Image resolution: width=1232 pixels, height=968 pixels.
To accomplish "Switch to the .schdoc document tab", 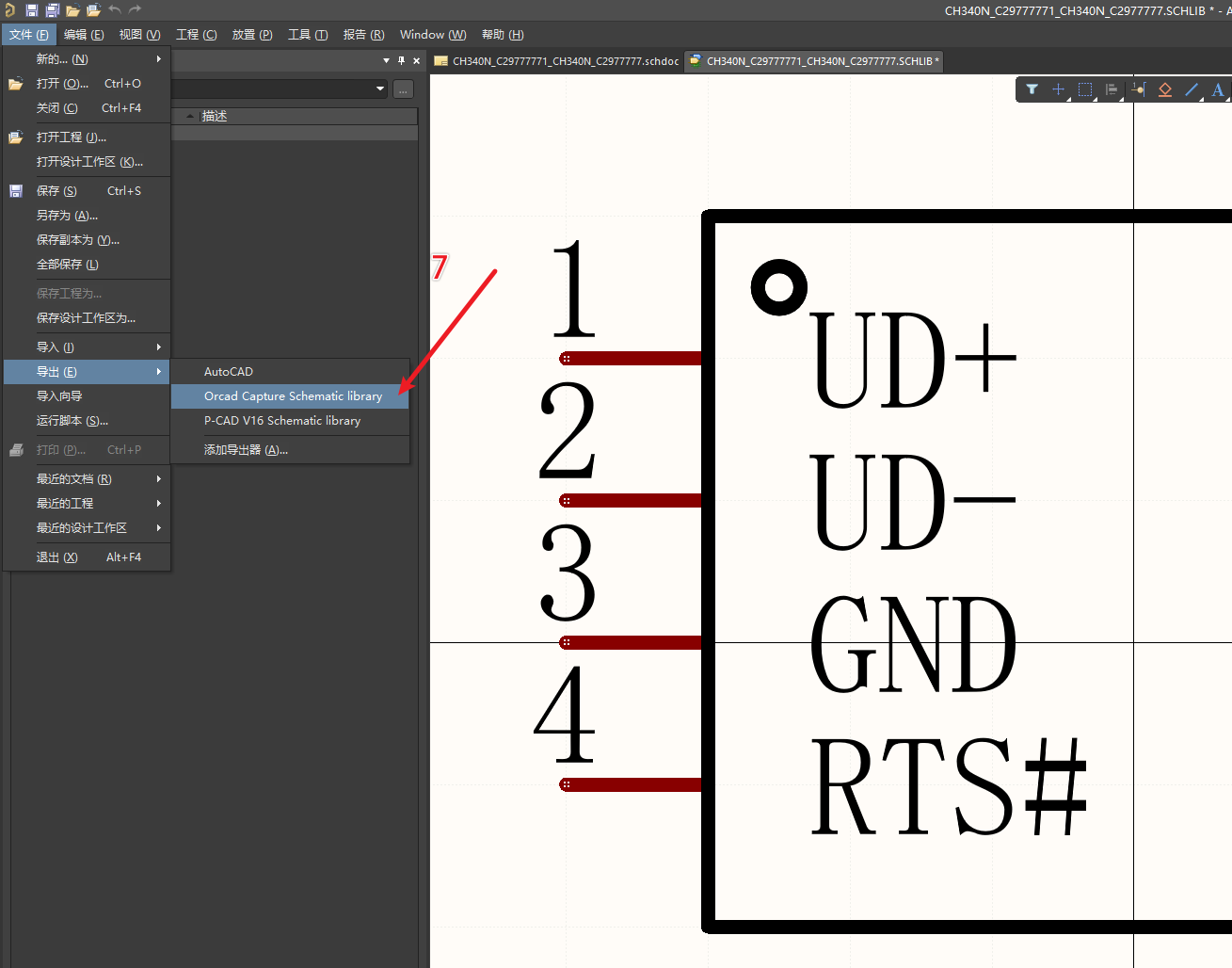I will tap(557, 61).
